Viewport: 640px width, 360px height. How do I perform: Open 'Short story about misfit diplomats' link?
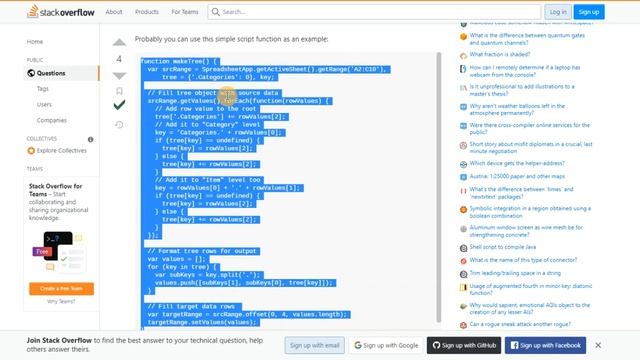tap(531, 148)
